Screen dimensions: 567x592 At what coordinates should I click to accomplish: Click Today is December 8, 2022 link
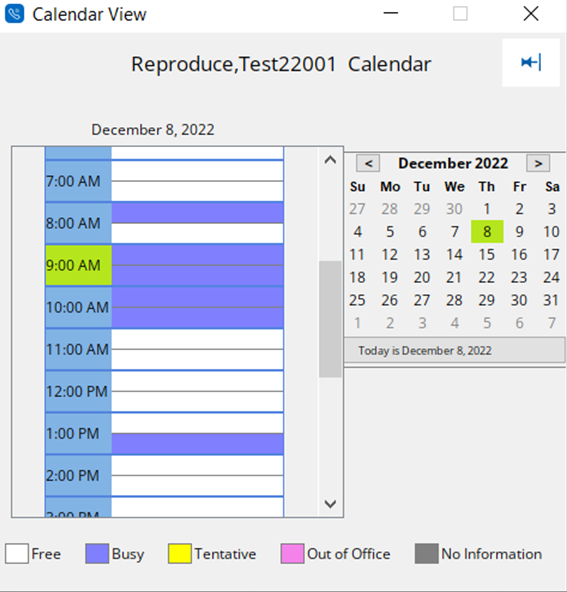(425, 351)
